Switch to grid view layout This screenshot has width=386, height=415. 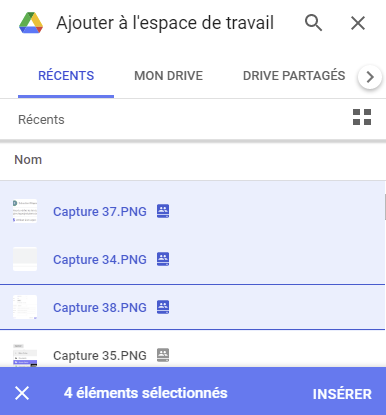coord(362,117)
